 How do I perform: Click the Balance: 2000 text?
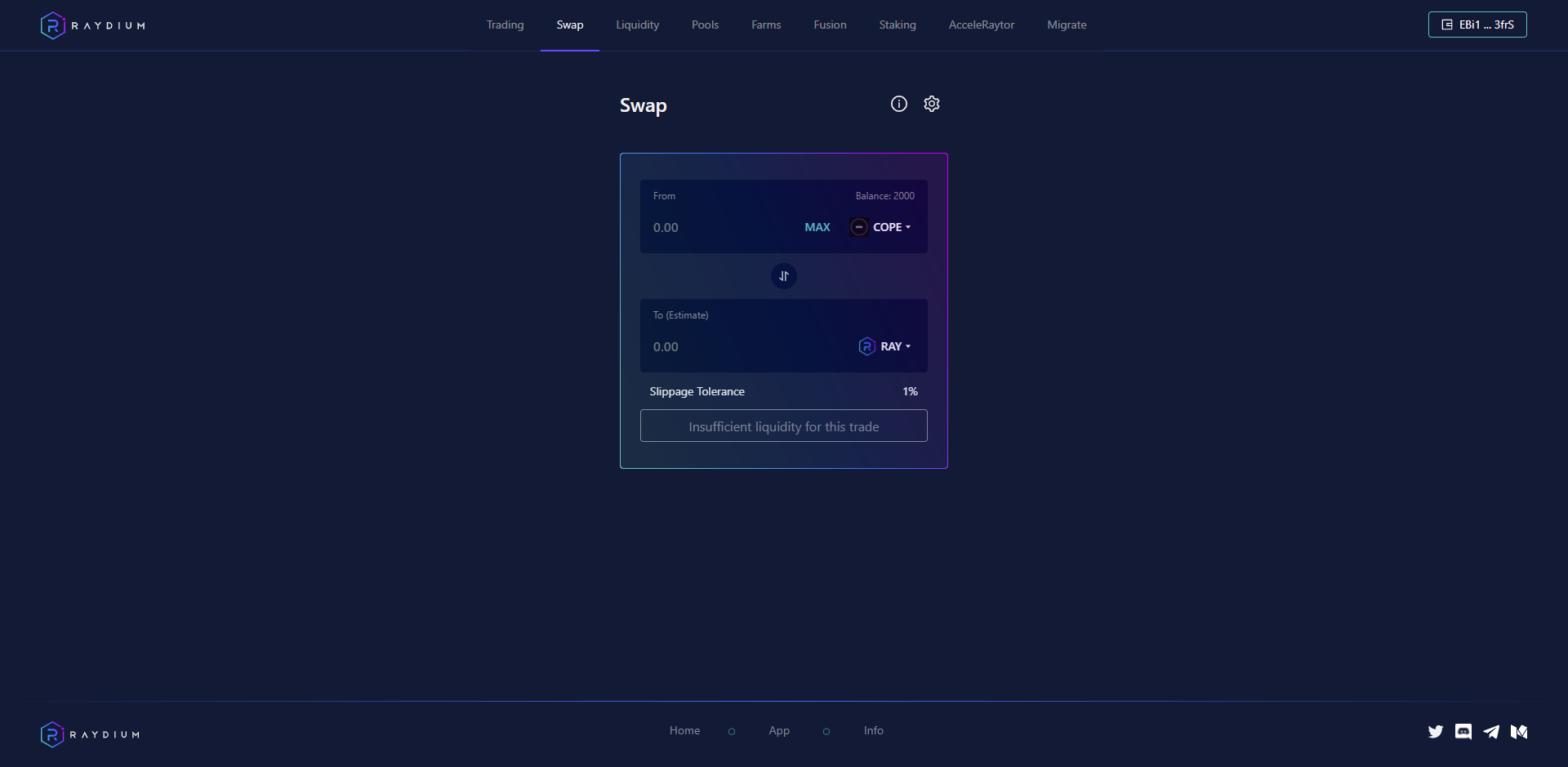[x=885, y=196]
